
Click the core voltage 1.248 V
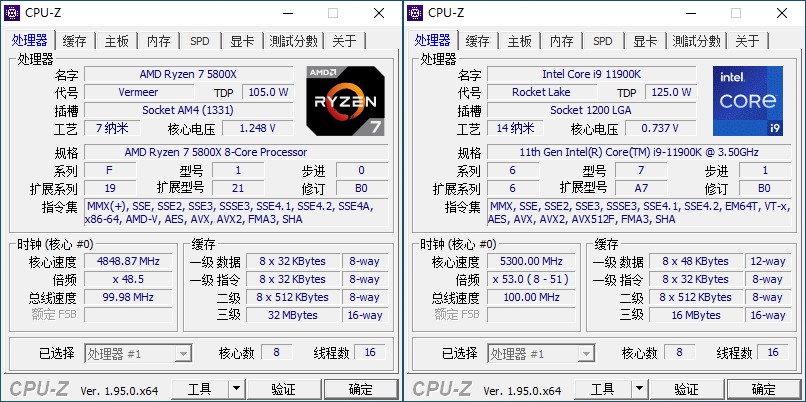click(258, 128)
